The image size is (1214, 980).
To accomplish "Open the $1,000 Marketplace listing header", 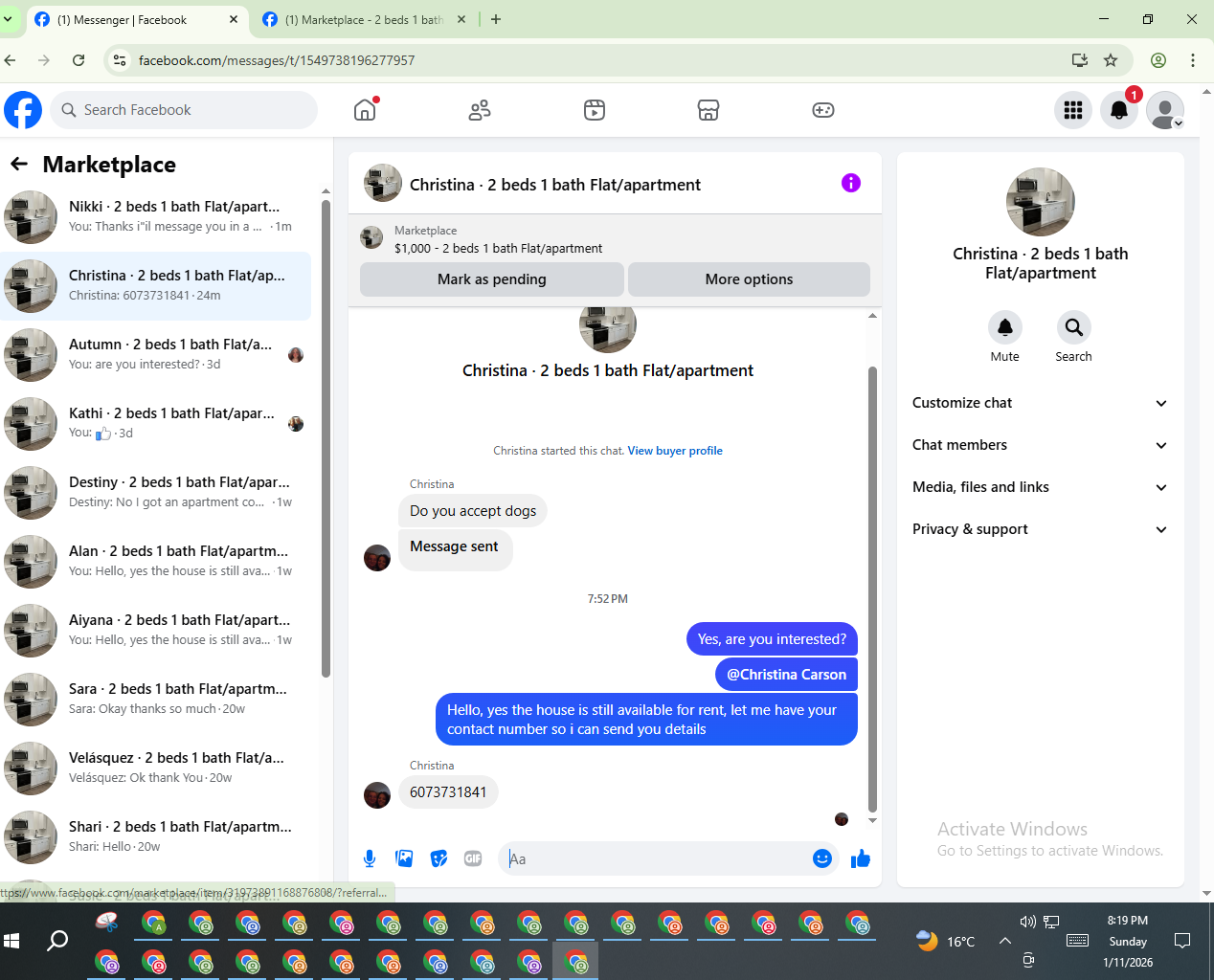I will coord(614,239).
